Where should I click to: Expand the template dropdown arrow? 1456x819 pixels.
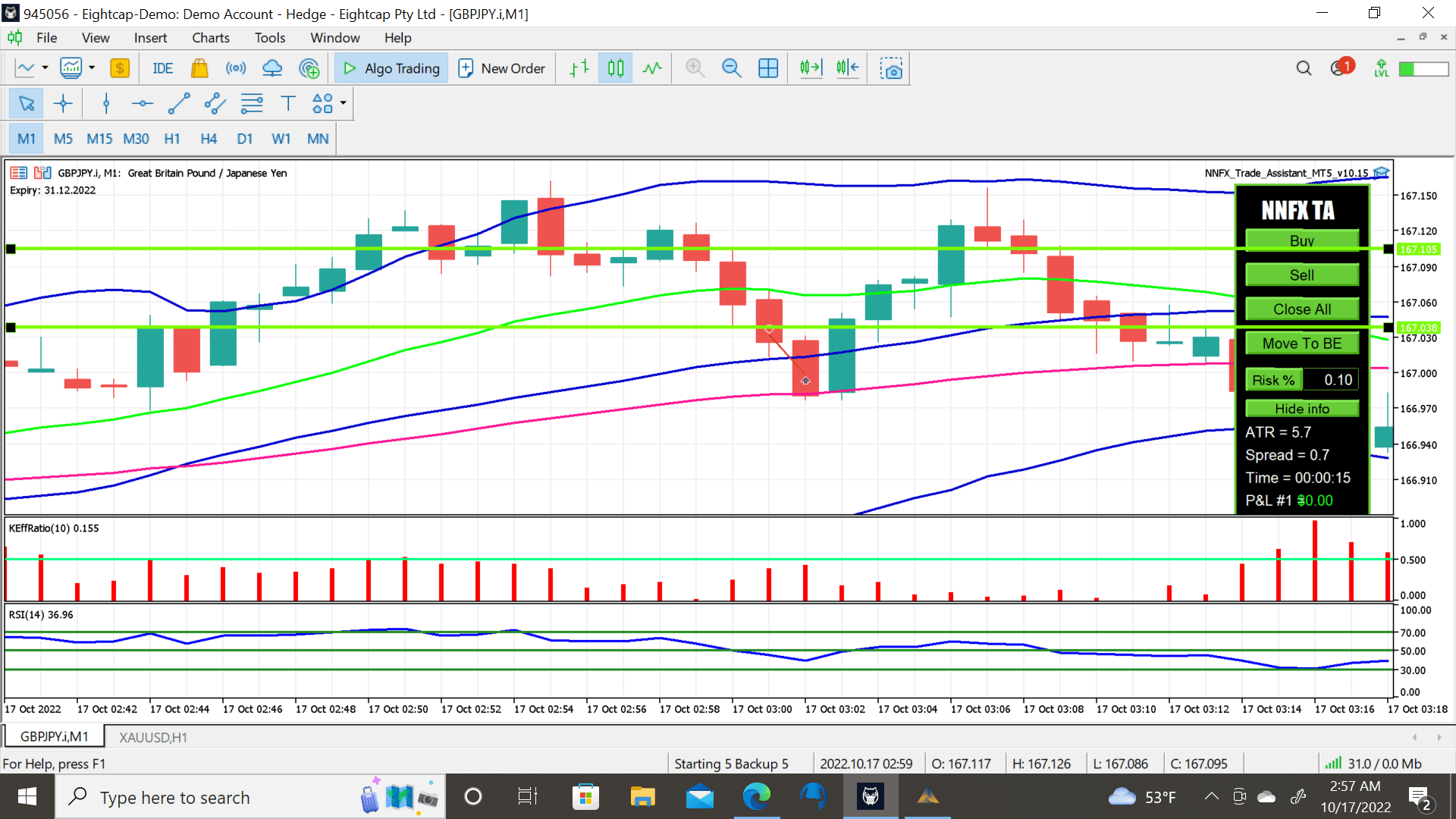click(92, 68)
